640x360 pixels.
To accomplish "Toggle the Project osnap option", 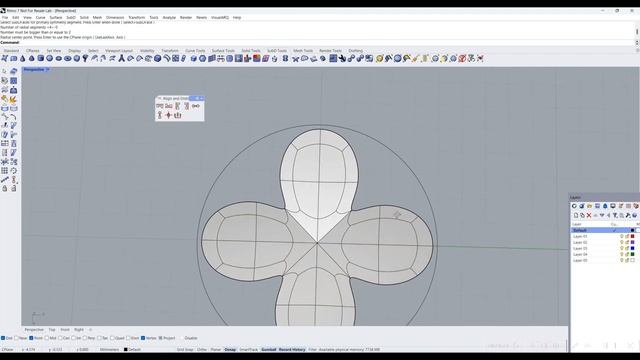I will point(160,338).
